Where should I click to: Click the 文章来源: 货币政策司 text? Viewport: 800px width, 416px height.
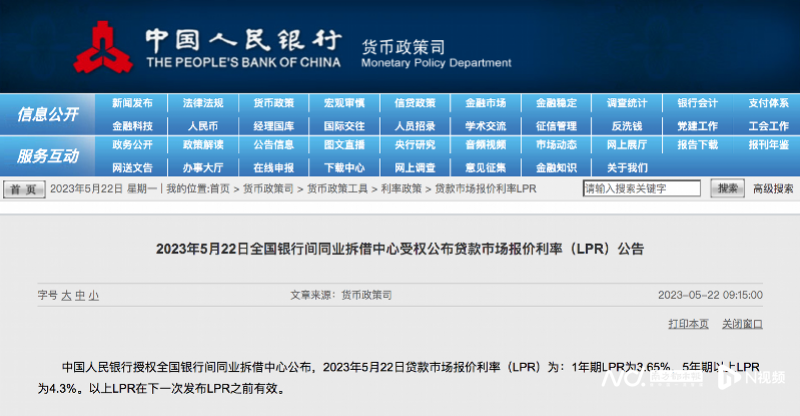(341, 295)
